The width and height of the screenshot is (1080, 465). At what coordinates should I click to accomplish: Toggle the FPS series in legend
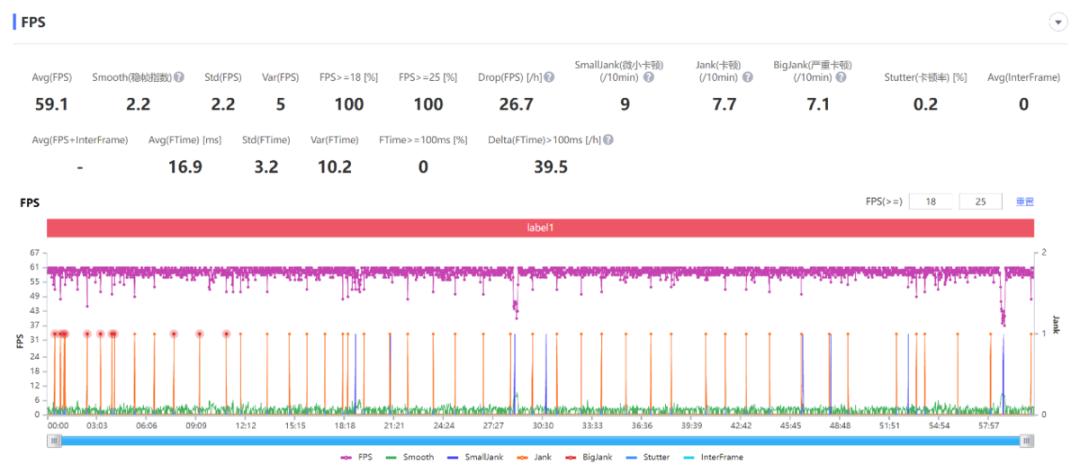[356, 457]
